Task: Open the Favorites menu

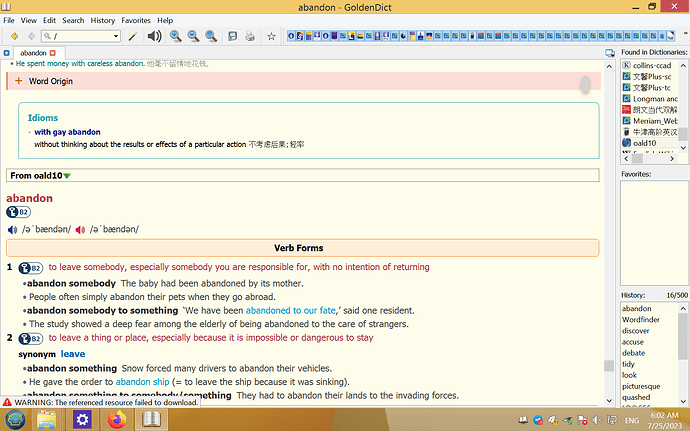Action: point(136,20)
